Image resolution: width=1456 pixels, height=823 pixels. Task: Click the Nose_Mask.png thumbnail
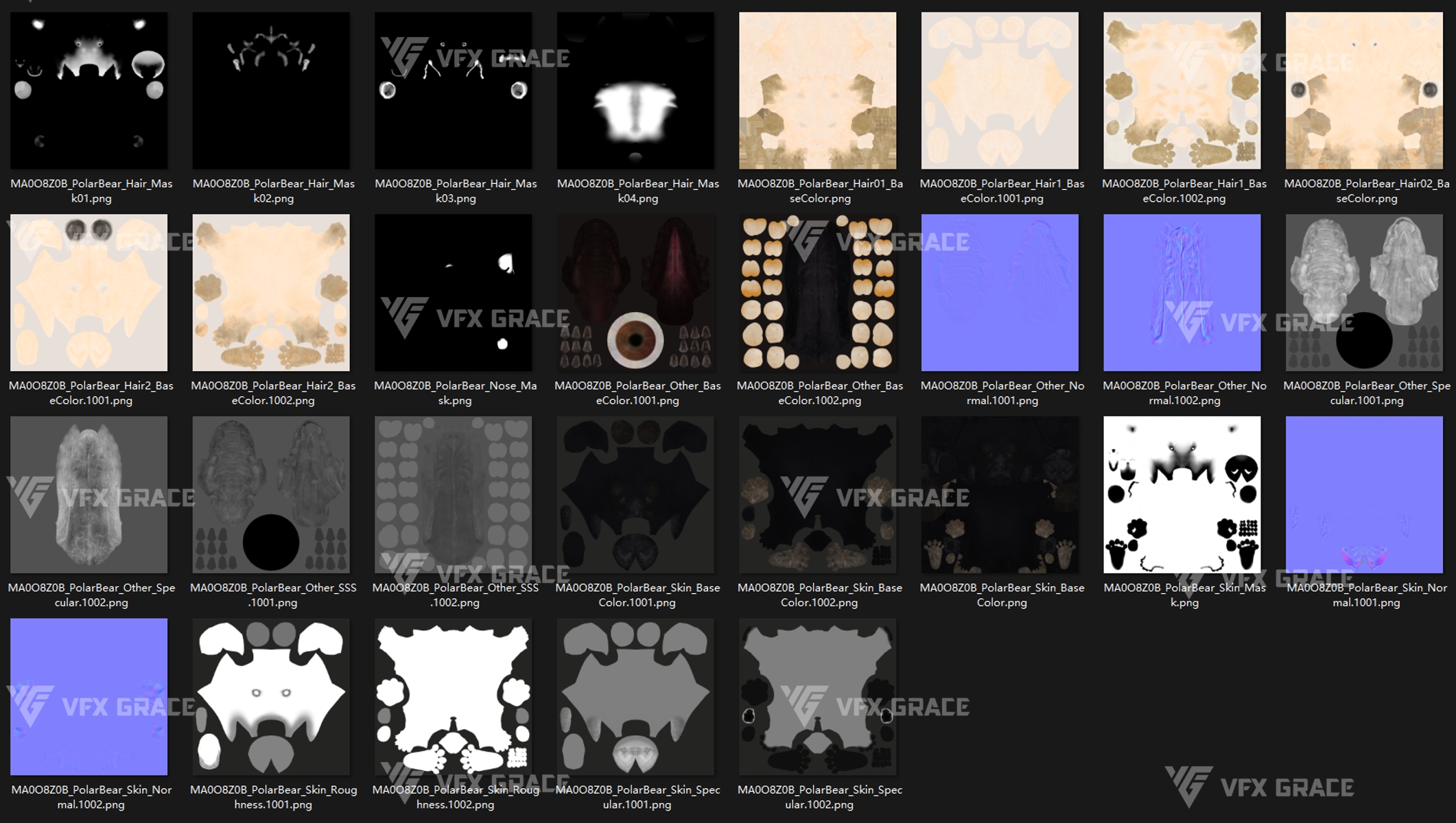pos(453,293)
